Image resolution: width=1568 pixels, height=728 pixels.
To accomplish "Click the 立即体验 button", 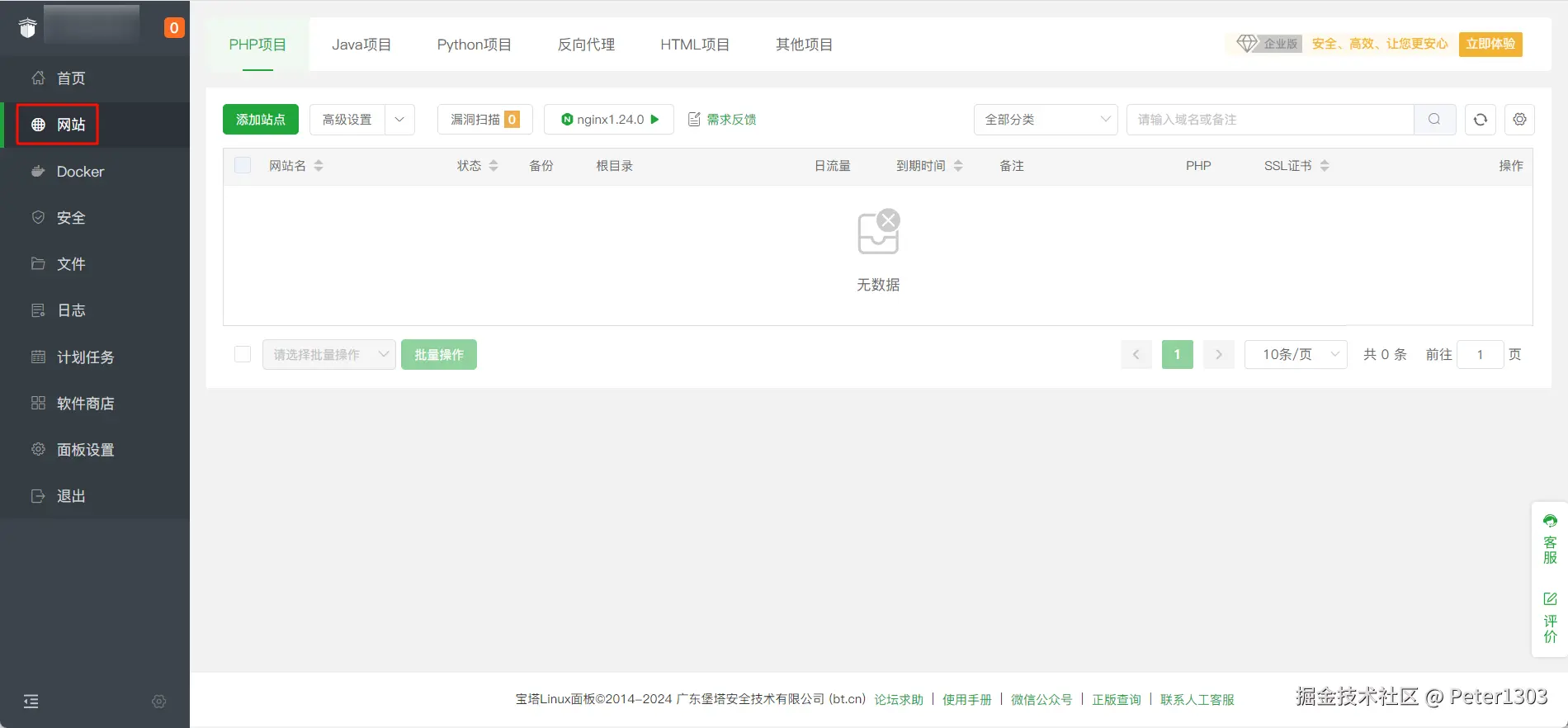I will coord(1490,44).
